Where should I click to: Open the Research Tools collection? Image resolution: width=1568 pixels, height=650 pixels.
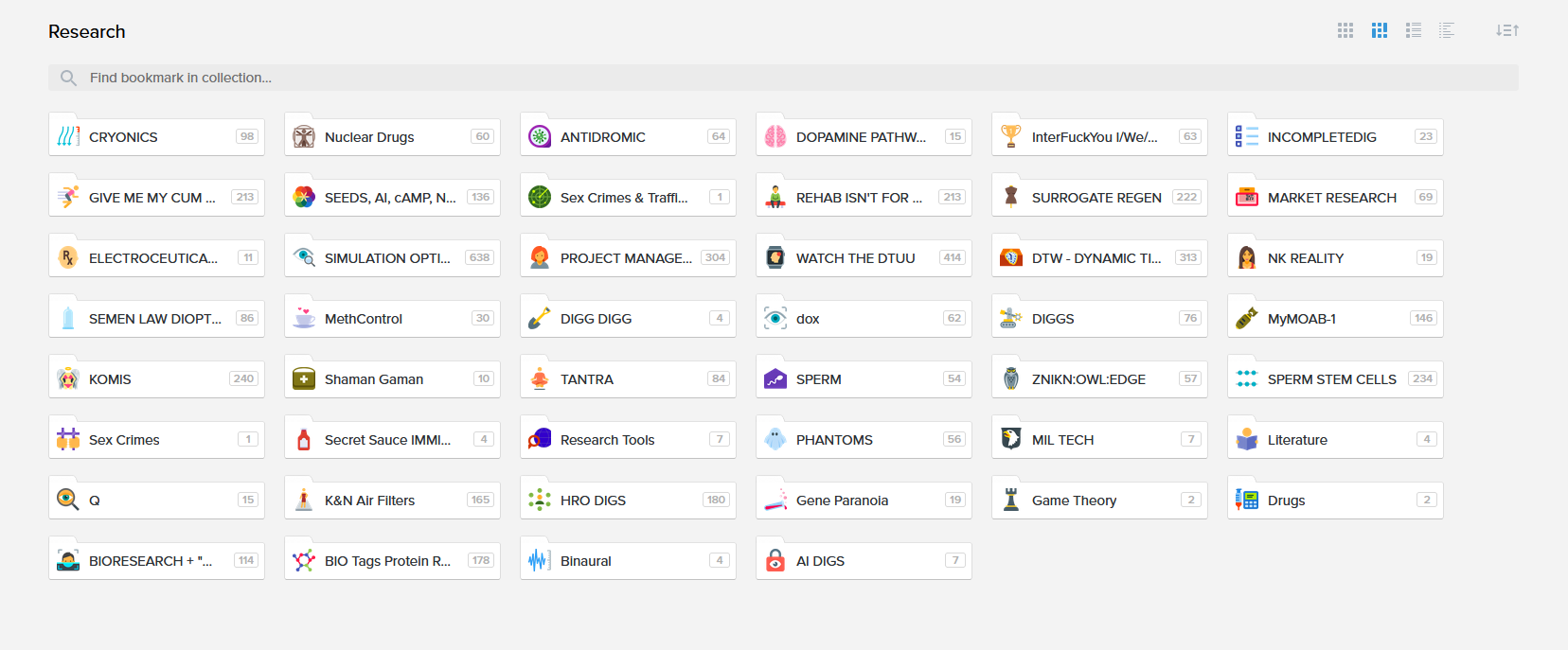(628, 440)
